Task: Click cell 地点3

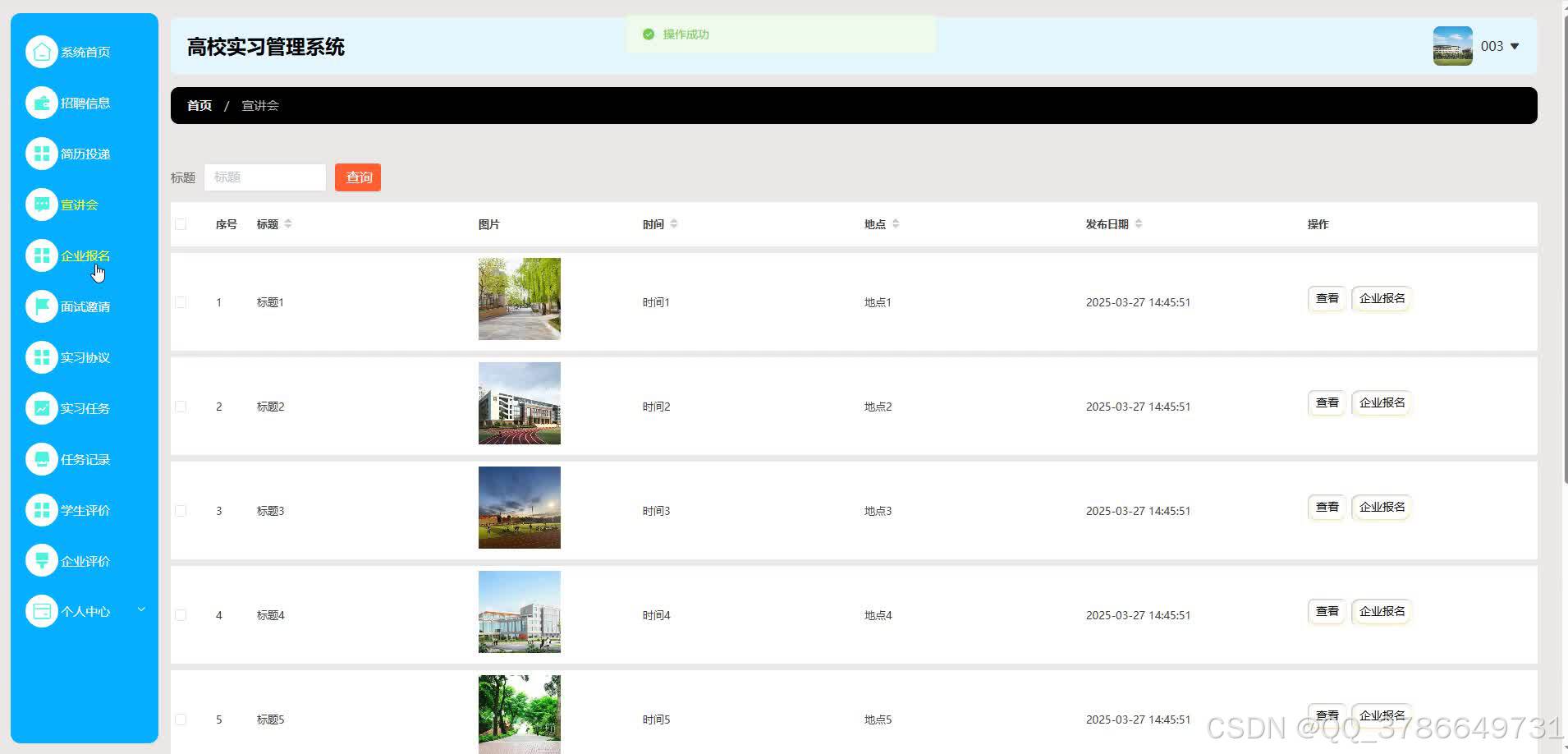Action: point(878,511)
